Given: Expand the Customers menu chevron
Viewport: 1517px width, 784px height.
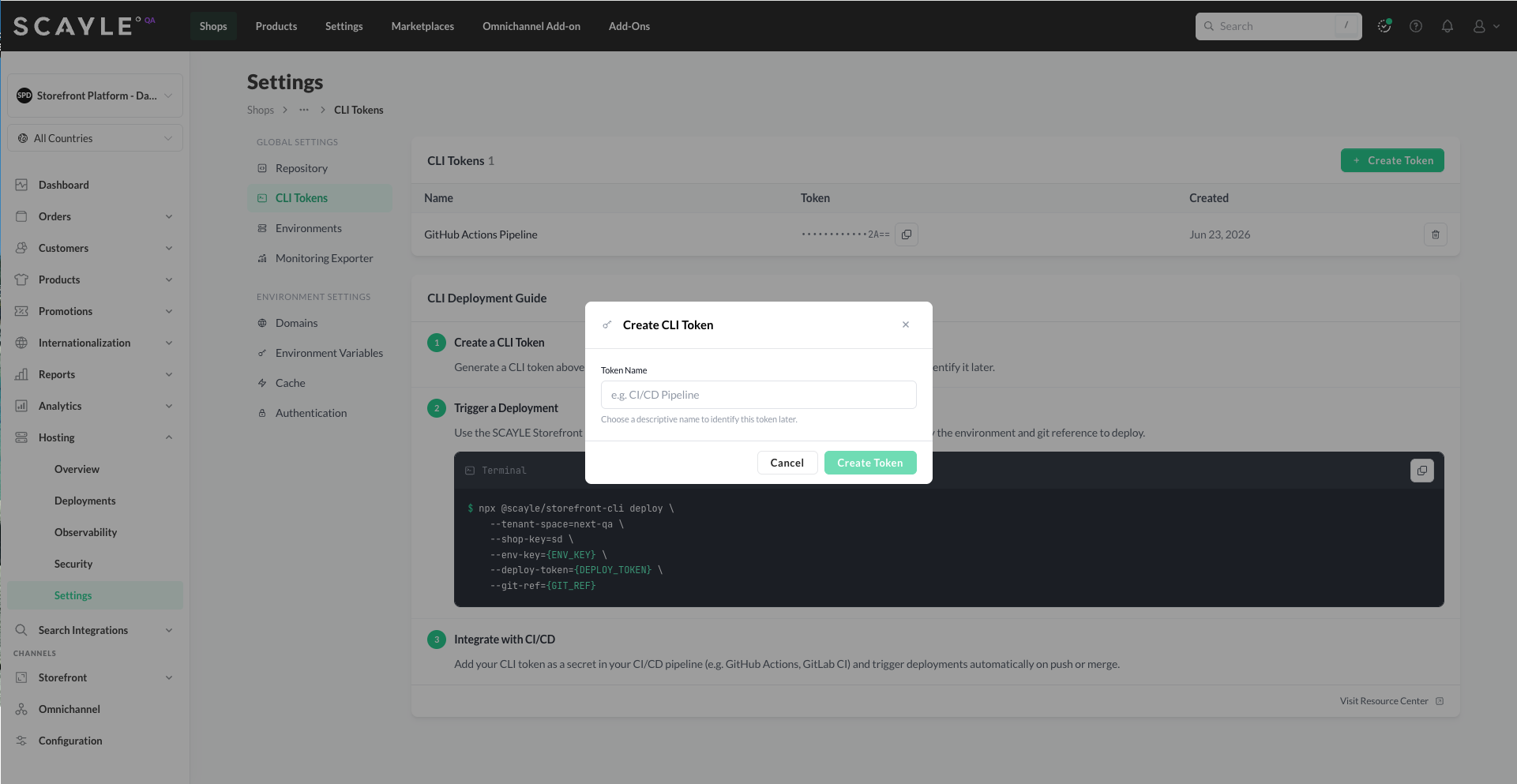Looking at the screenshot, I should click(x=169, y=248).
